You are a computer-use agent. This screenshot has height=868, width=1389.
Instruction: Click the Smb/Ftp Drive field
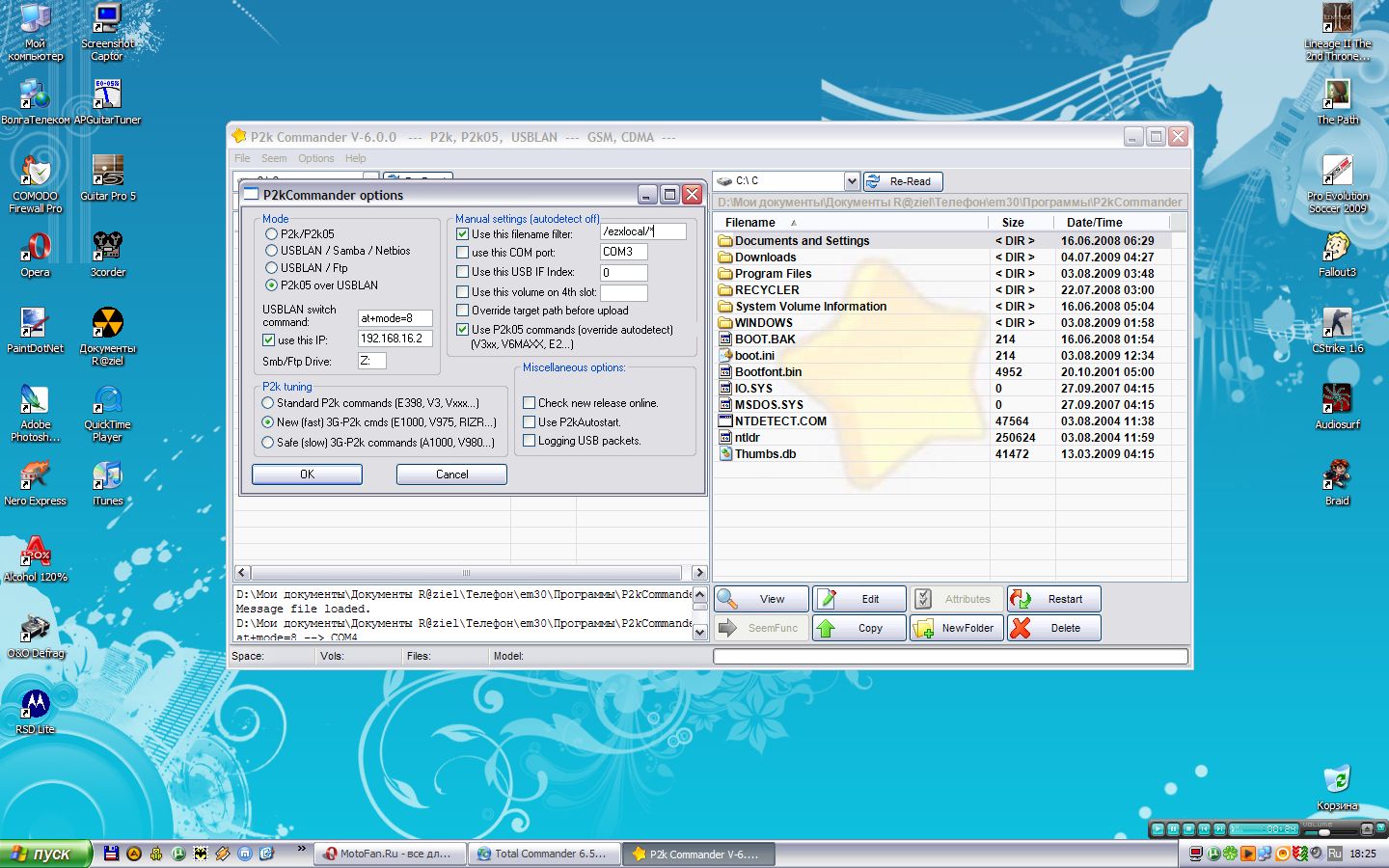coord(372,361)
